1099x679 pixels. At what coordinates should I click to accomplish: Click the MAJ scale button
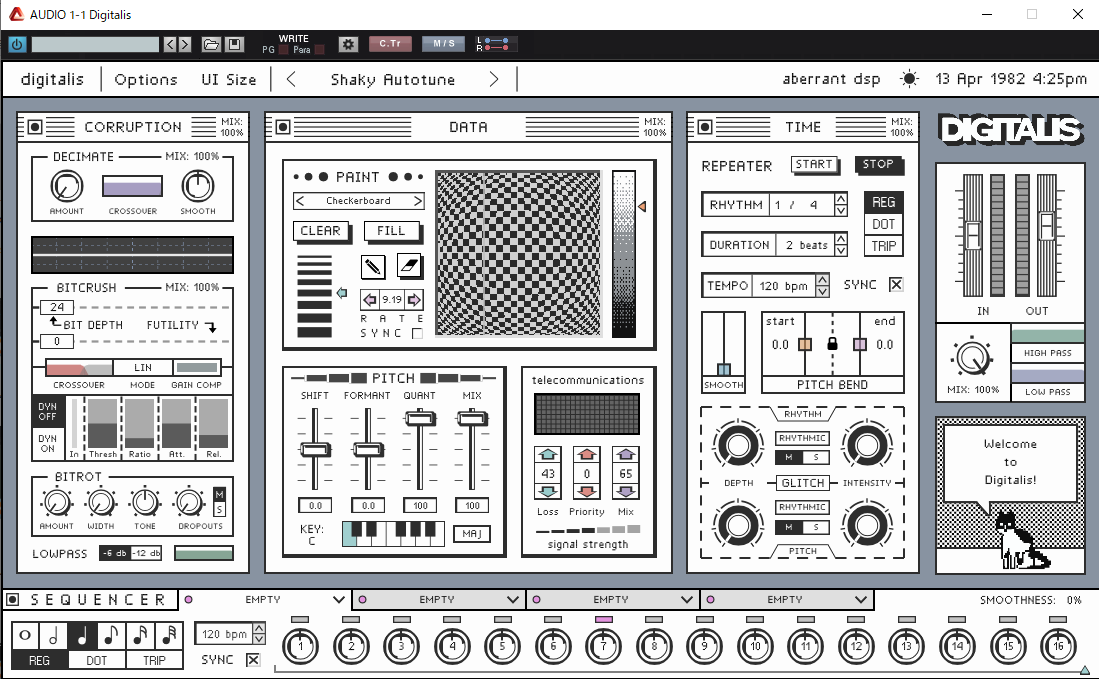[x=472, y=534]
